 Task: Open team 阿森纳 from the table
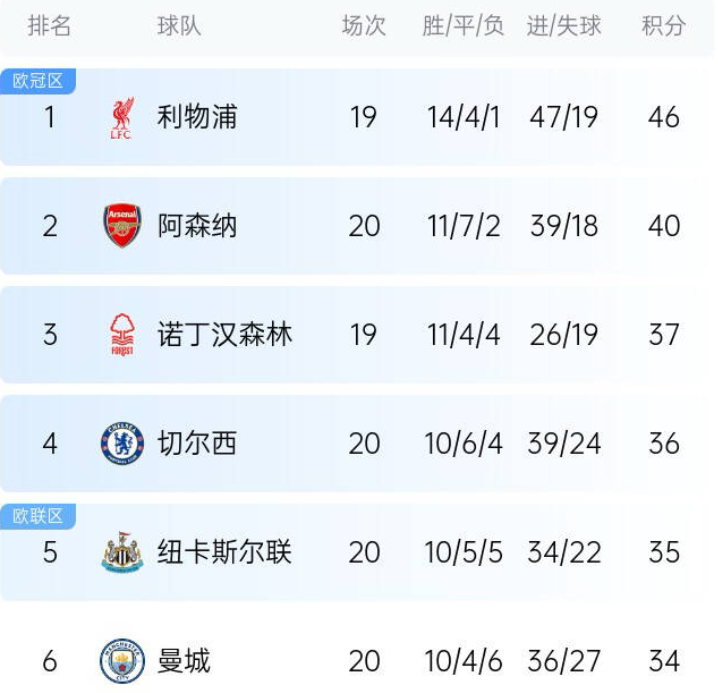click(196, 226)
